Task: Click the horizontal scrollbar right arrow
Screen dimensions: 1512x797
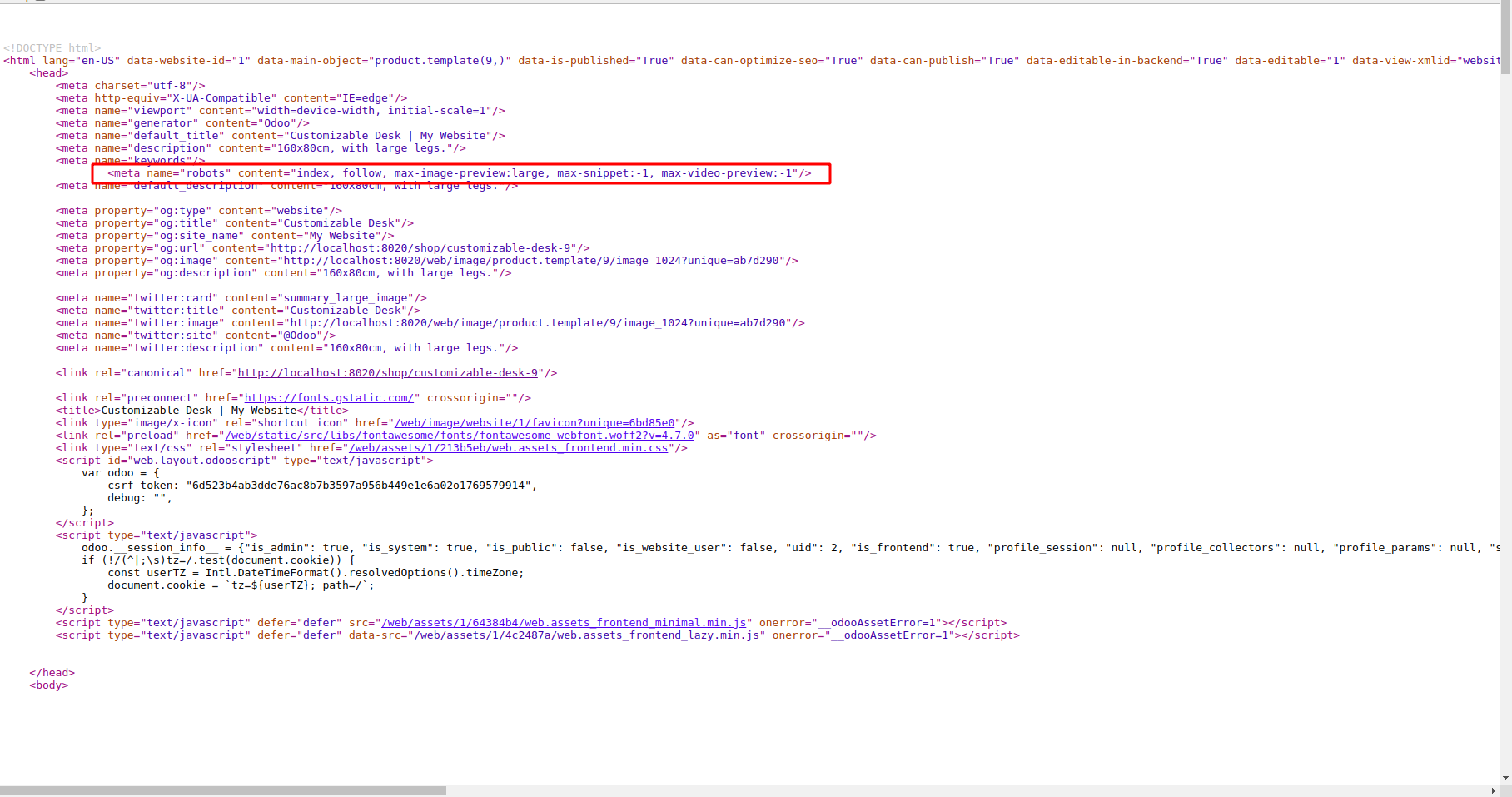Action: coord(1493,790)
